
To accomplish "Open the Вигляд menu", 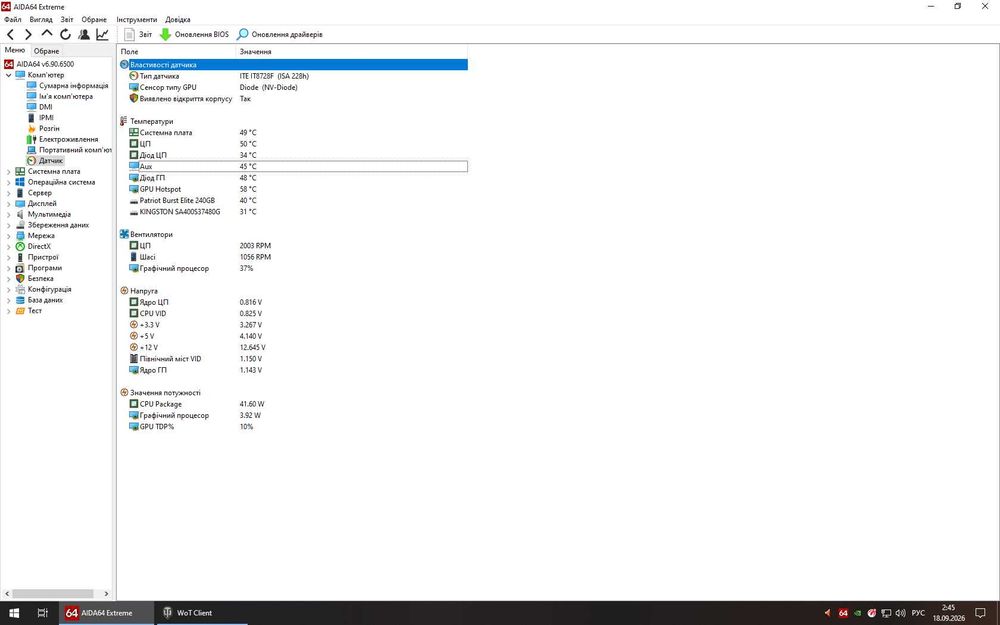I will (41, 20).
